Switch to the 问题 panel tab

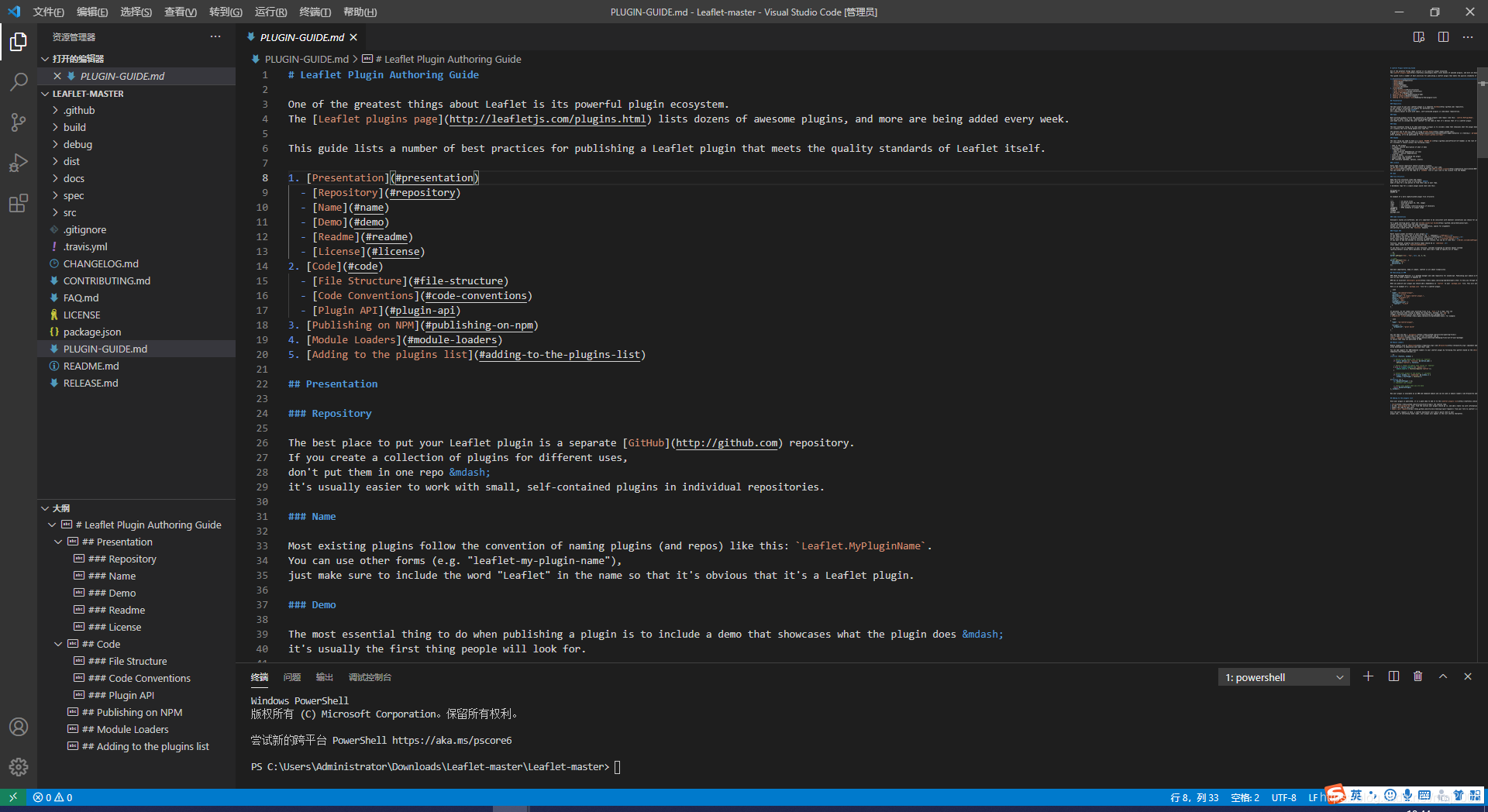(291, 677)
